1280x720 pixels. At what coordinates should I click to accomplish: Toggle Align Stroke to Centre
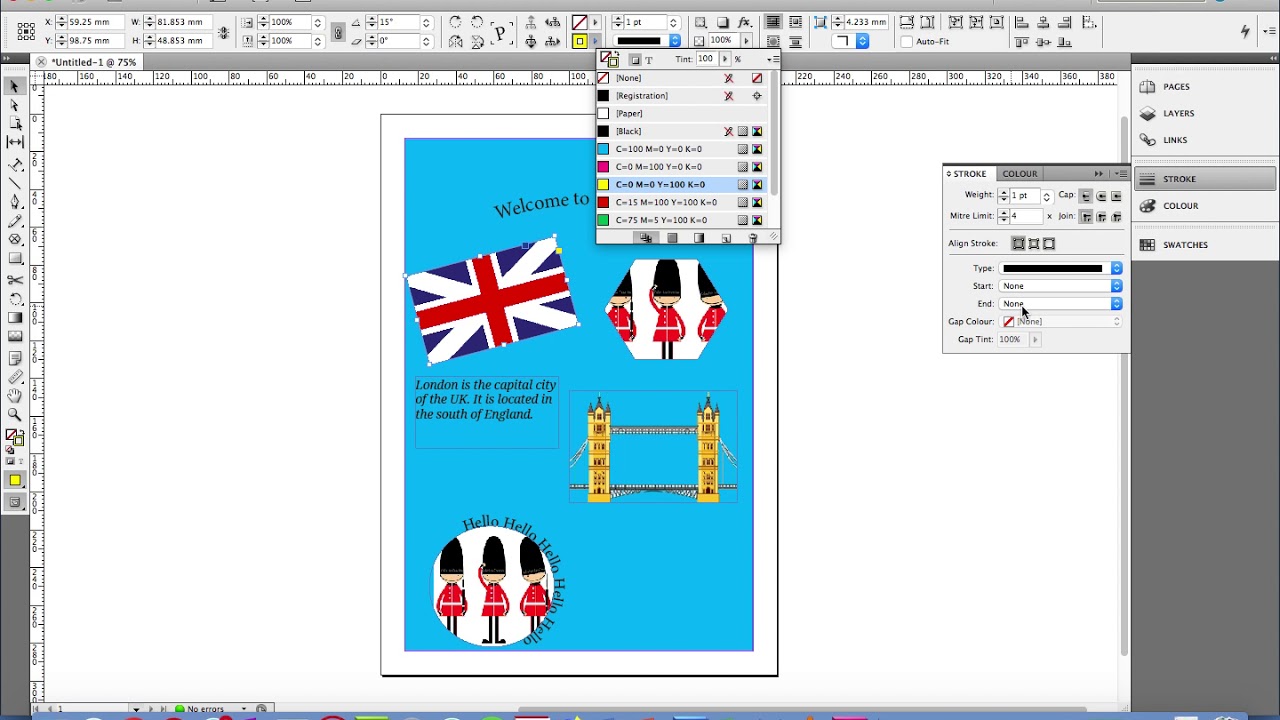coord(1018,244)
